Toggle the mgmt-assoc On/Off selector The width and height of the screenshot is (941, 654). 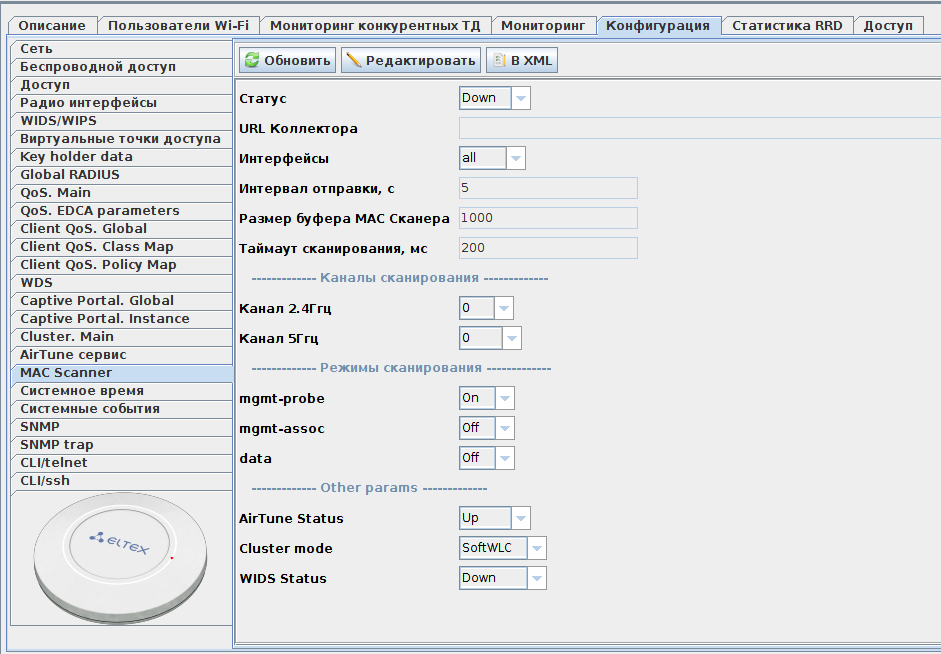pyautogui.click(x=486, y=428)
